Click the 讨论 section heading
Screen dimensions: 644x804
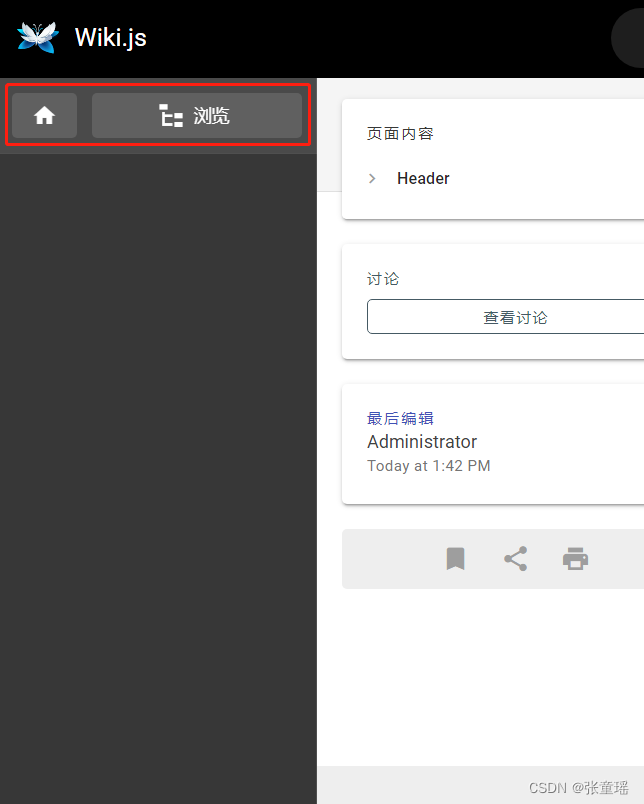pos(383,279)
